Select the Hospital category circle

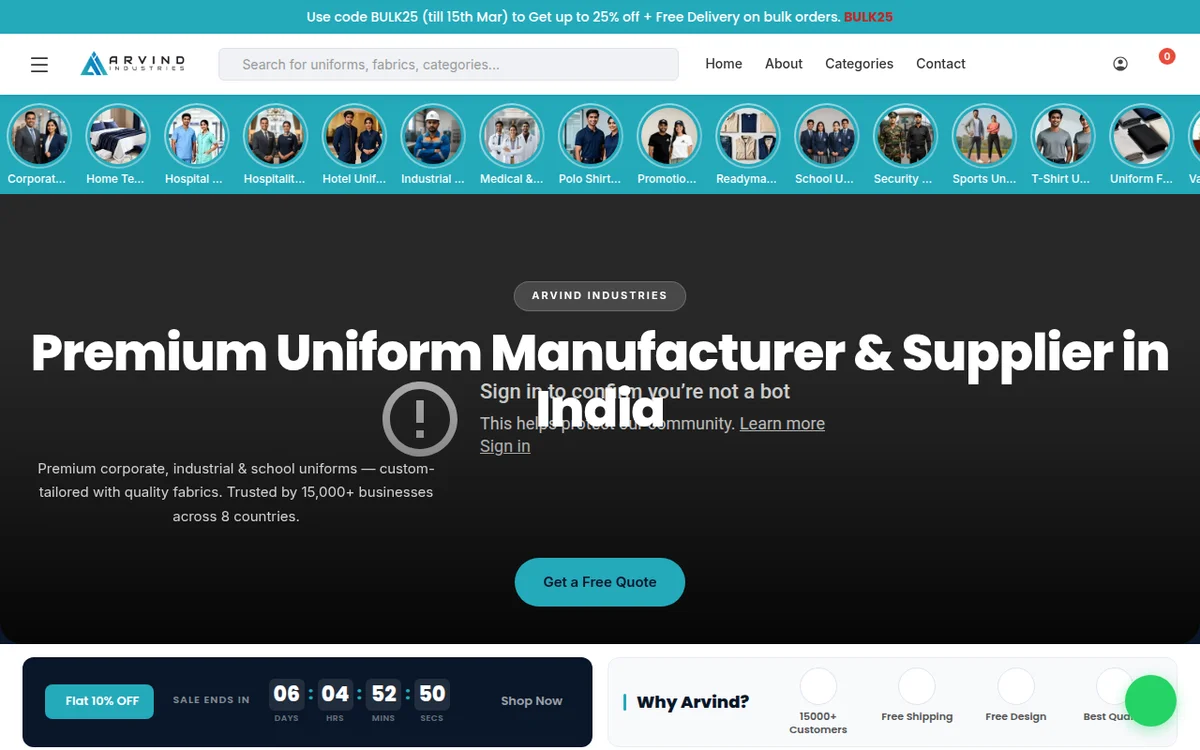click(x=197, y=136)
